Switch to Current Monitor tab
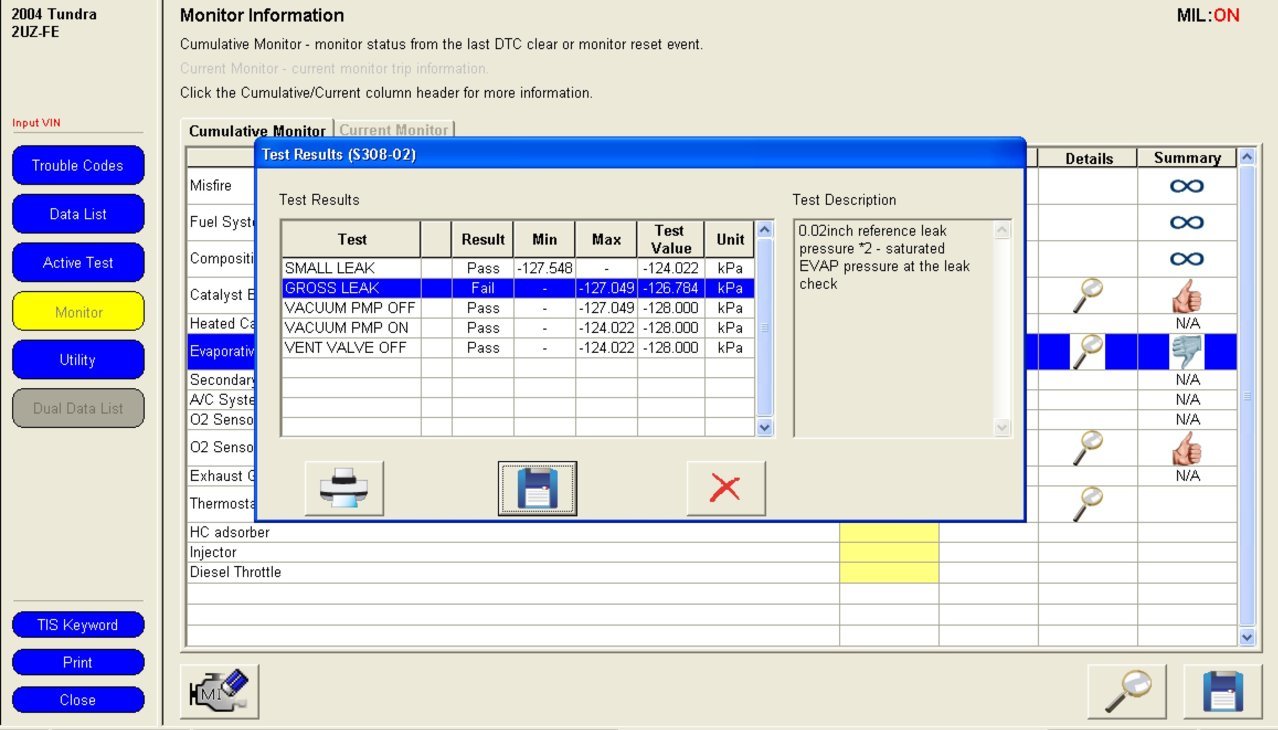The height and width of the screenshot is (730, 1278). 394,130
